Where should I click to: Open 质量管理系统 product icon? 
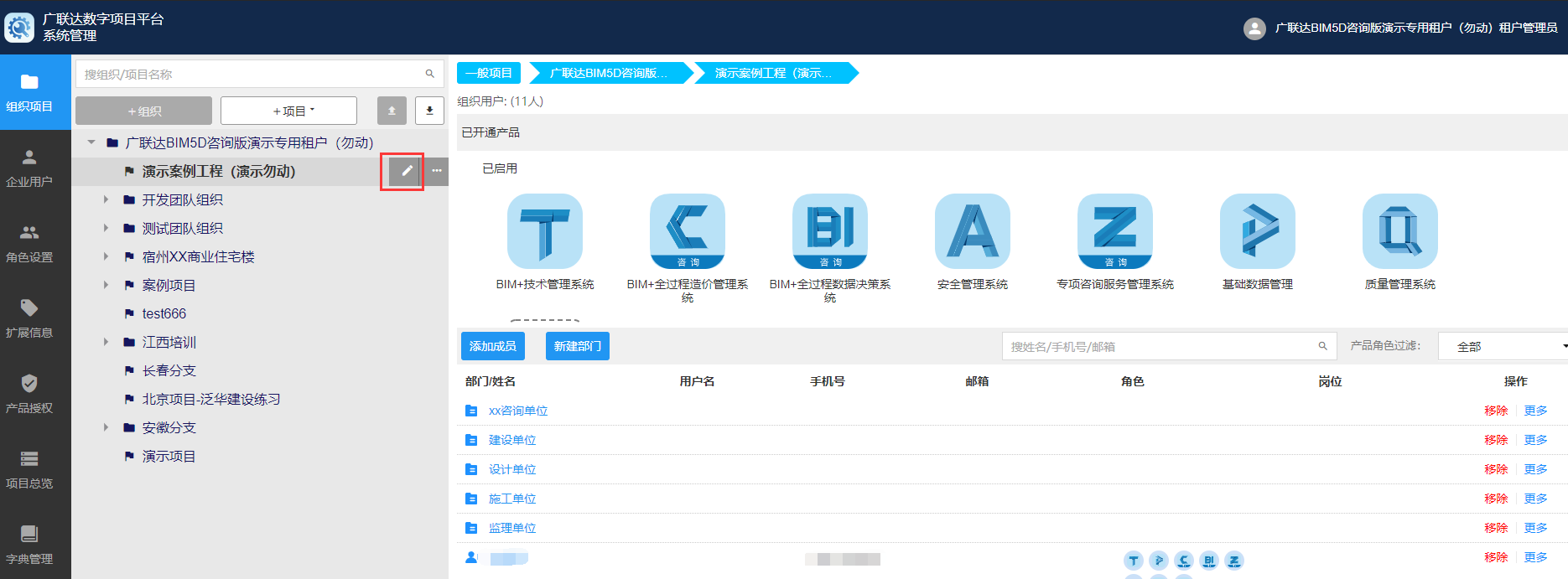[x=1400, y=231]
